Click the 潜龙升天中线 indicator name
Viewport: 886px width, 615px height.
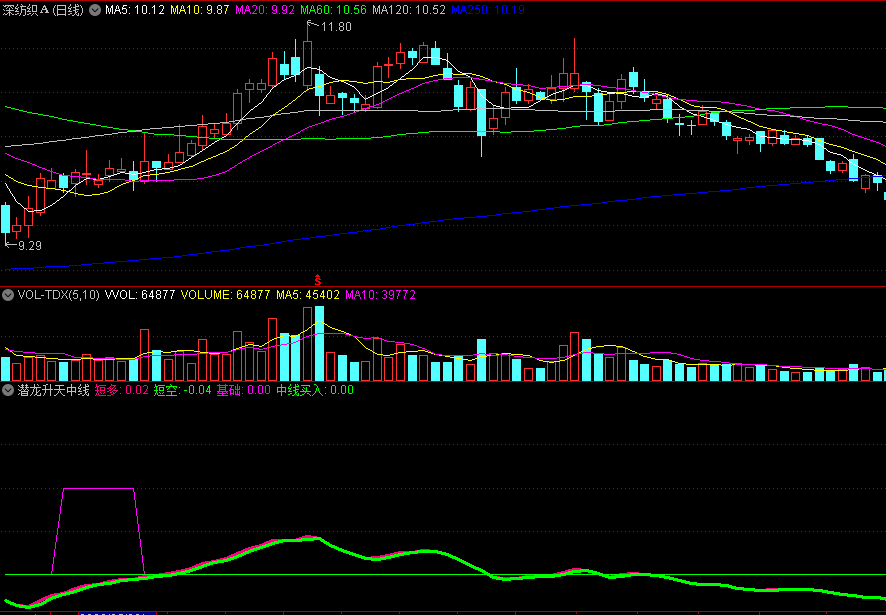tap(54, 390)
